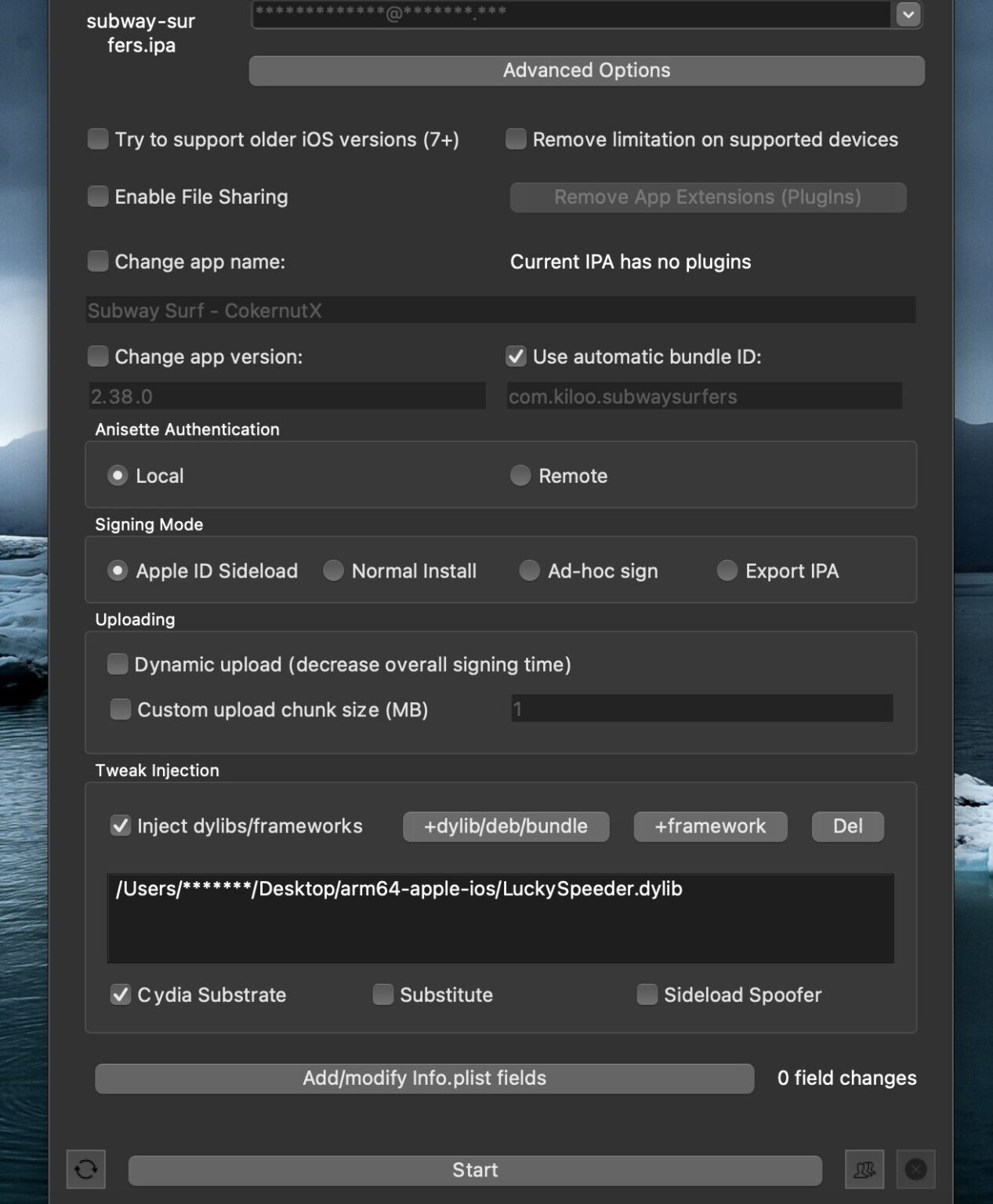Click the devices/accounts icon beside Start
The width and height of the screenshot is (993, 1204).
[863, 1169]
